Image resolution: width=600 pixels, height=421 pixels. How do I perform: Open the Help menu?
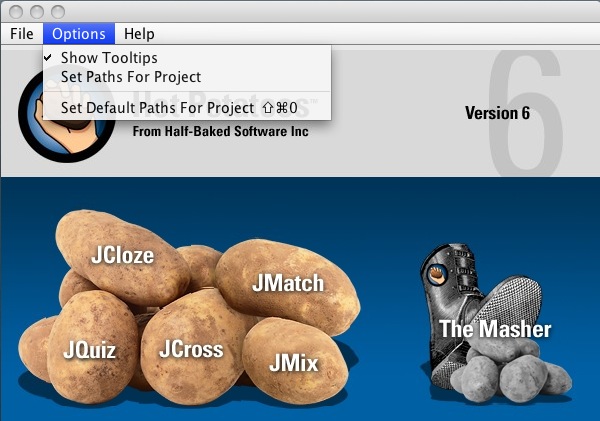click(139, 34)
